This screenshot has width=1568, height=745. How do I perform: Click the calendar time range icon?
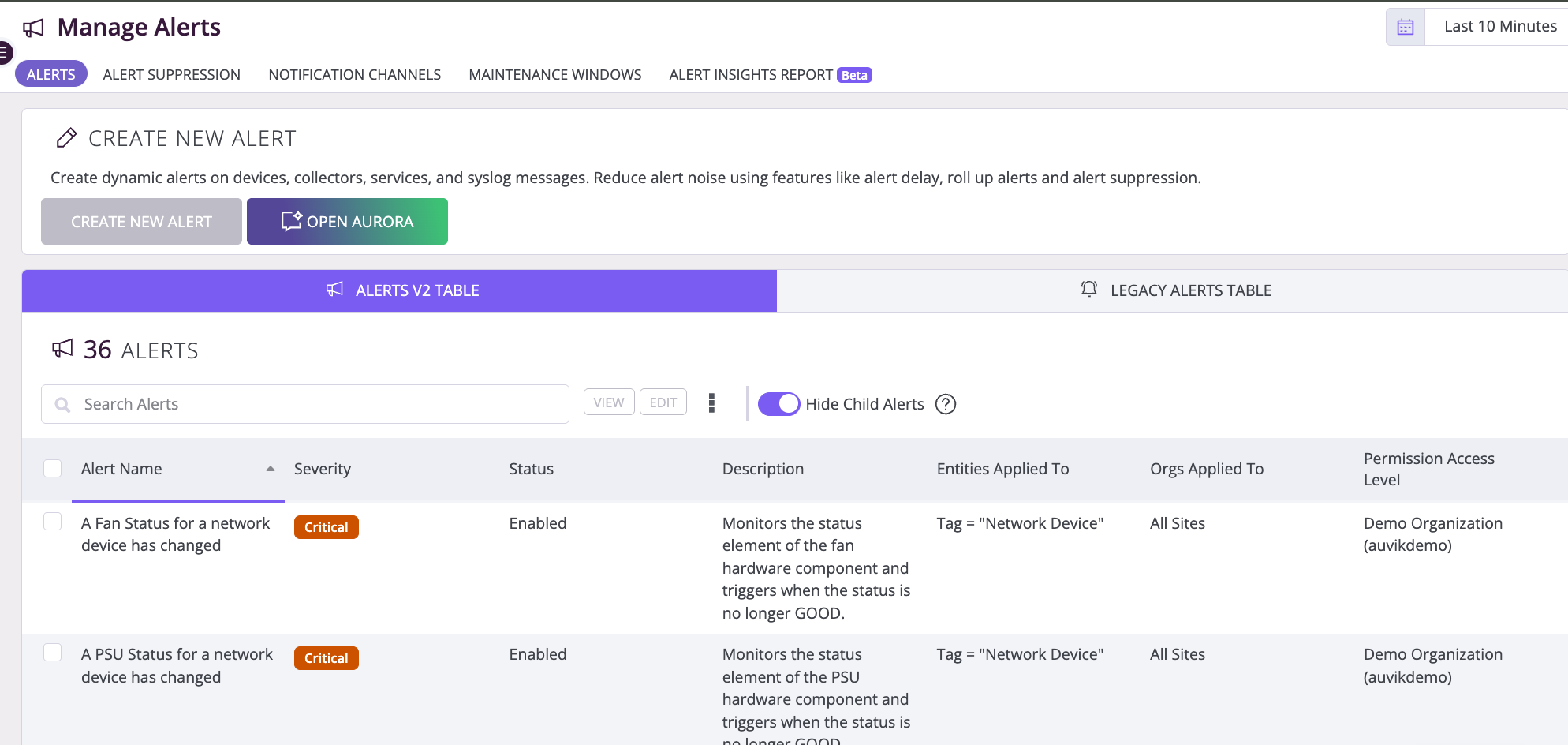[1405, 27]
